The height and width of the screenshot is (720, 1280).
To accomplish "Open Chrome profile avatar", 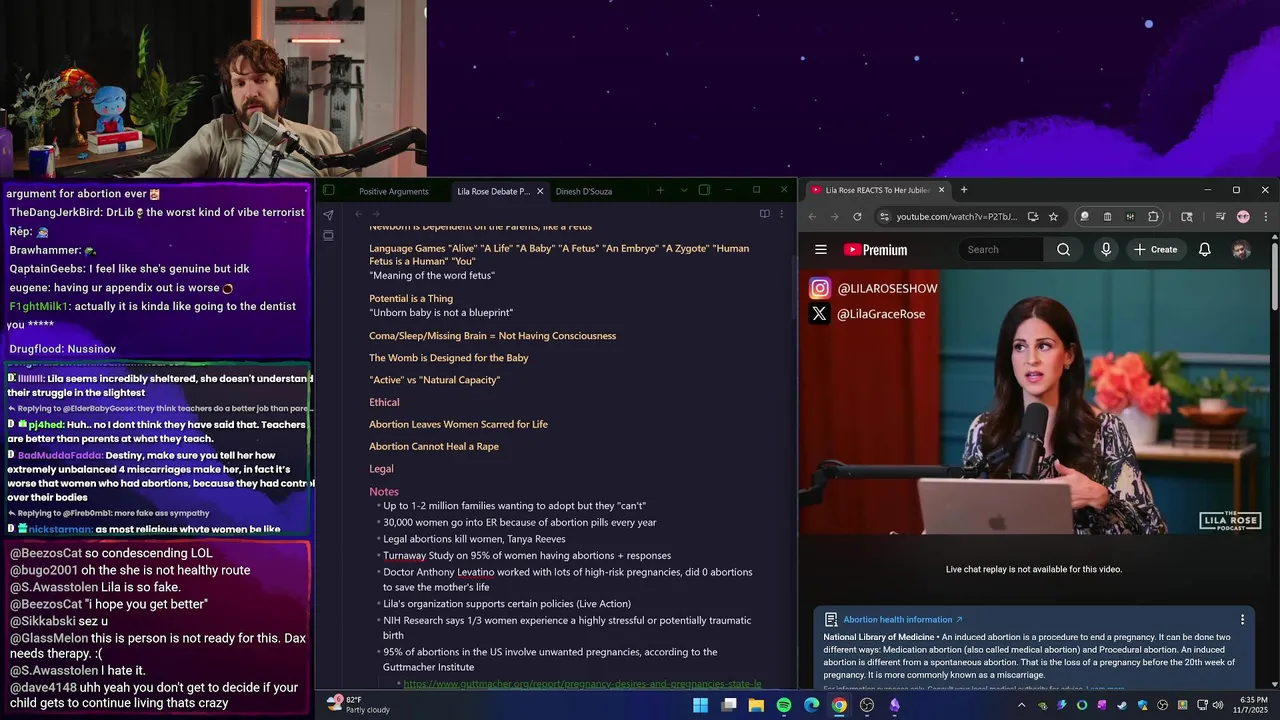I will click(x=1243, y=216).
